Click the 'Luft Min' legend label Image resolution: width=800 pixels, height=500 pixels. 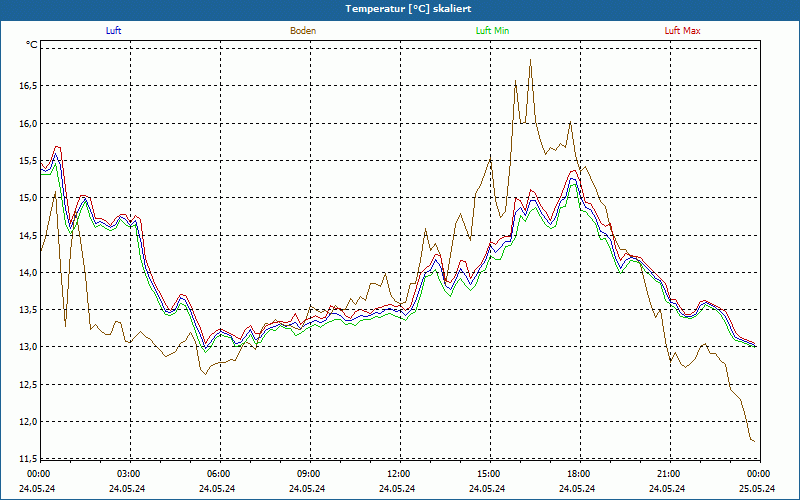coord(492,31)
